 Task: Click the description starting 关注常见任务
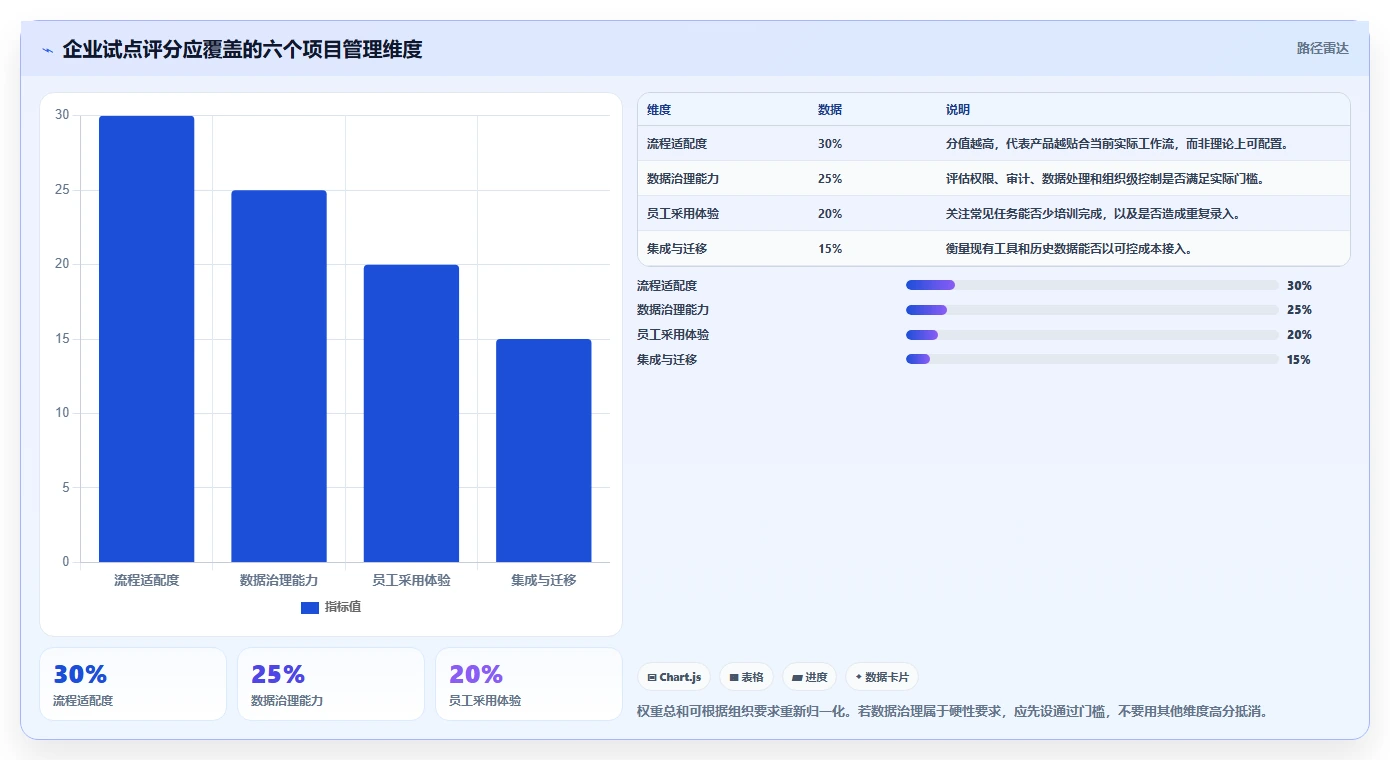click(x=1093, y=214)
